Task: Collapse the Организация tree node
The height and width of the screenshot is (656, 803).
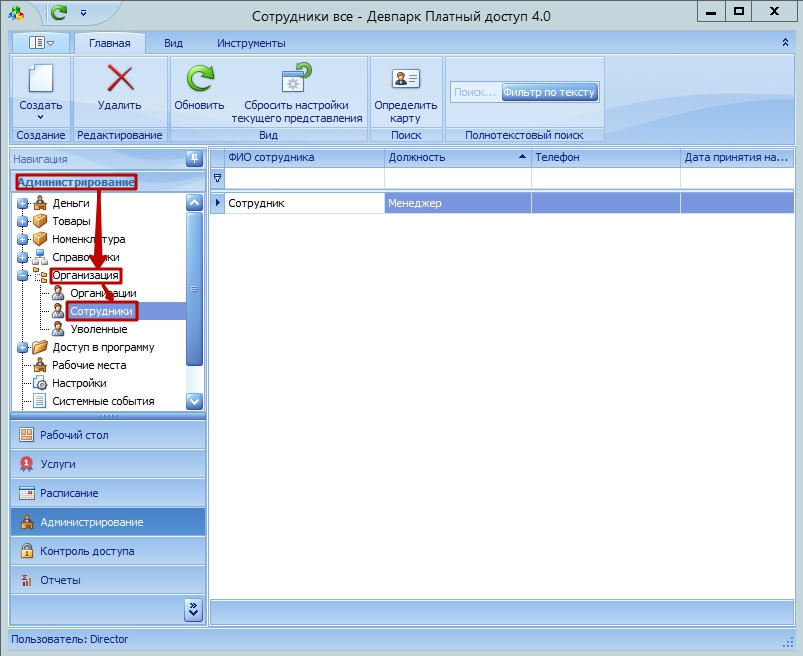Action: tap(22, 276)
